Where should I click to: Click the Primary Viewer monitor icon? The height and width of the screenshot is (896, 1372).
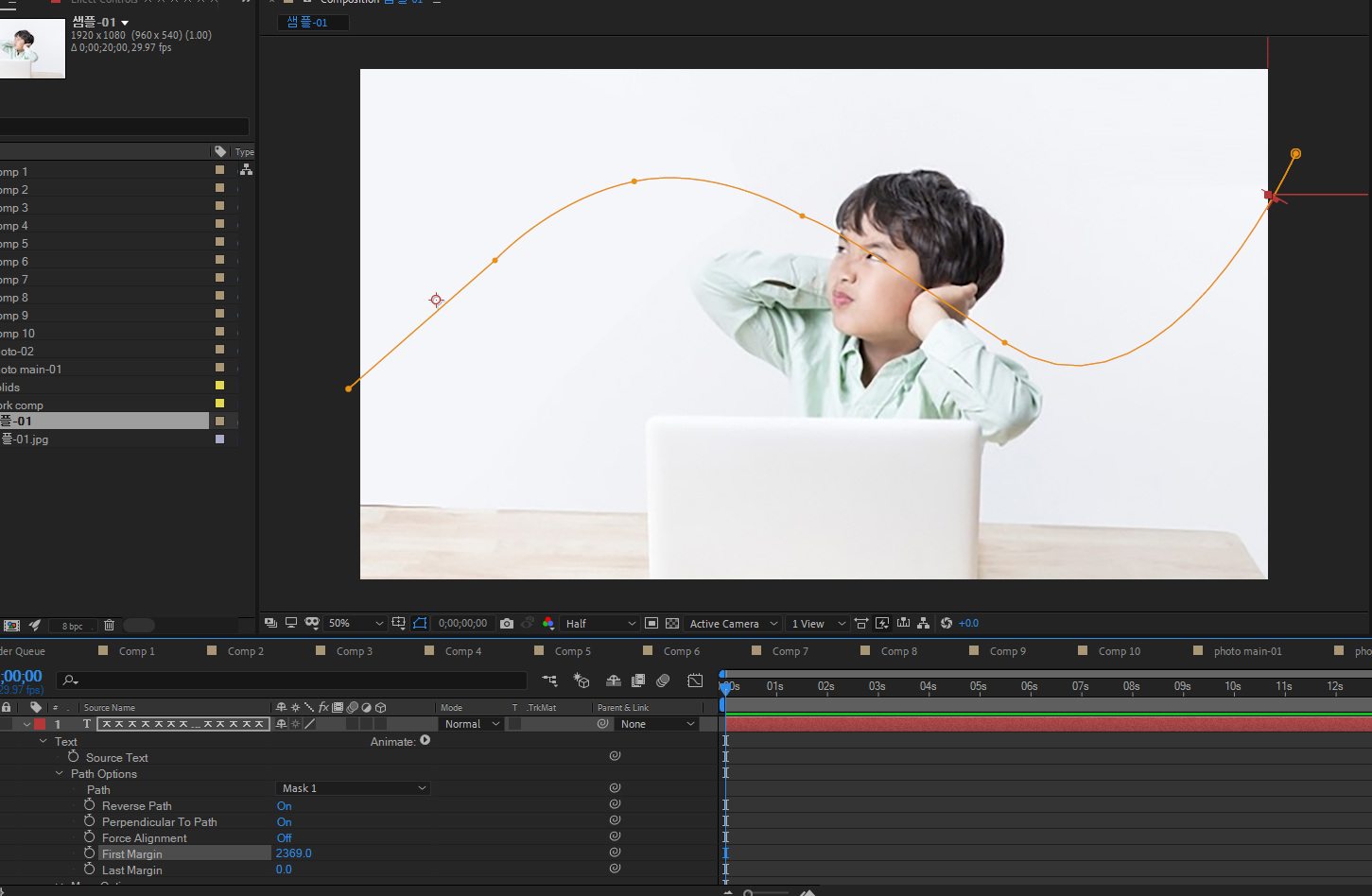point(291,623)
